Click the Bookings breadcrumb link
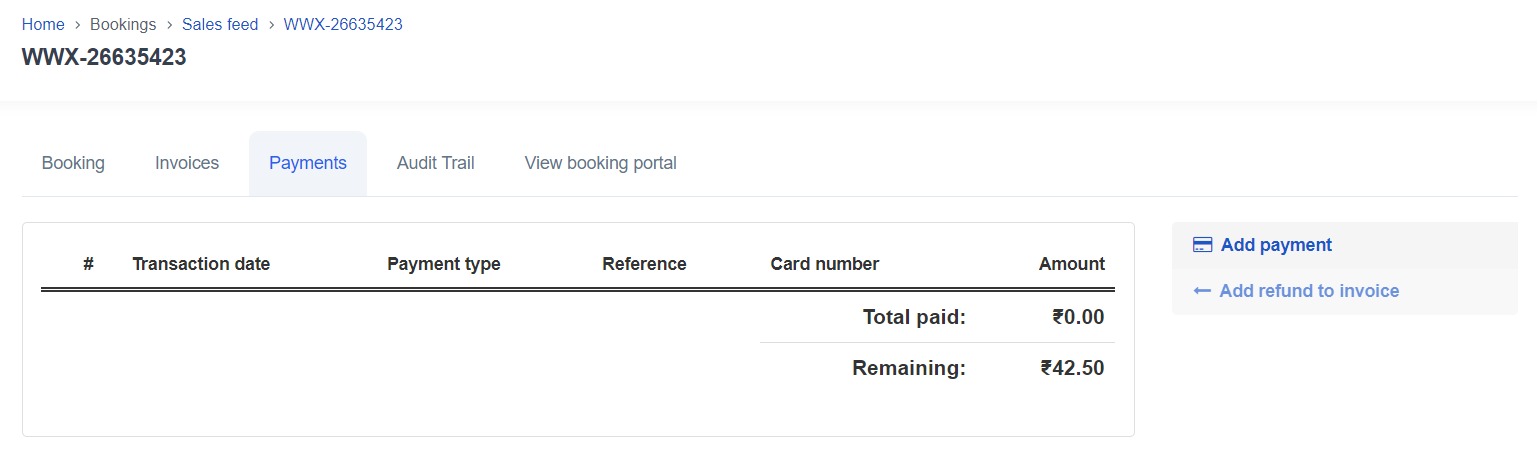The image size is (1537, 474). [x=123, y=24]
